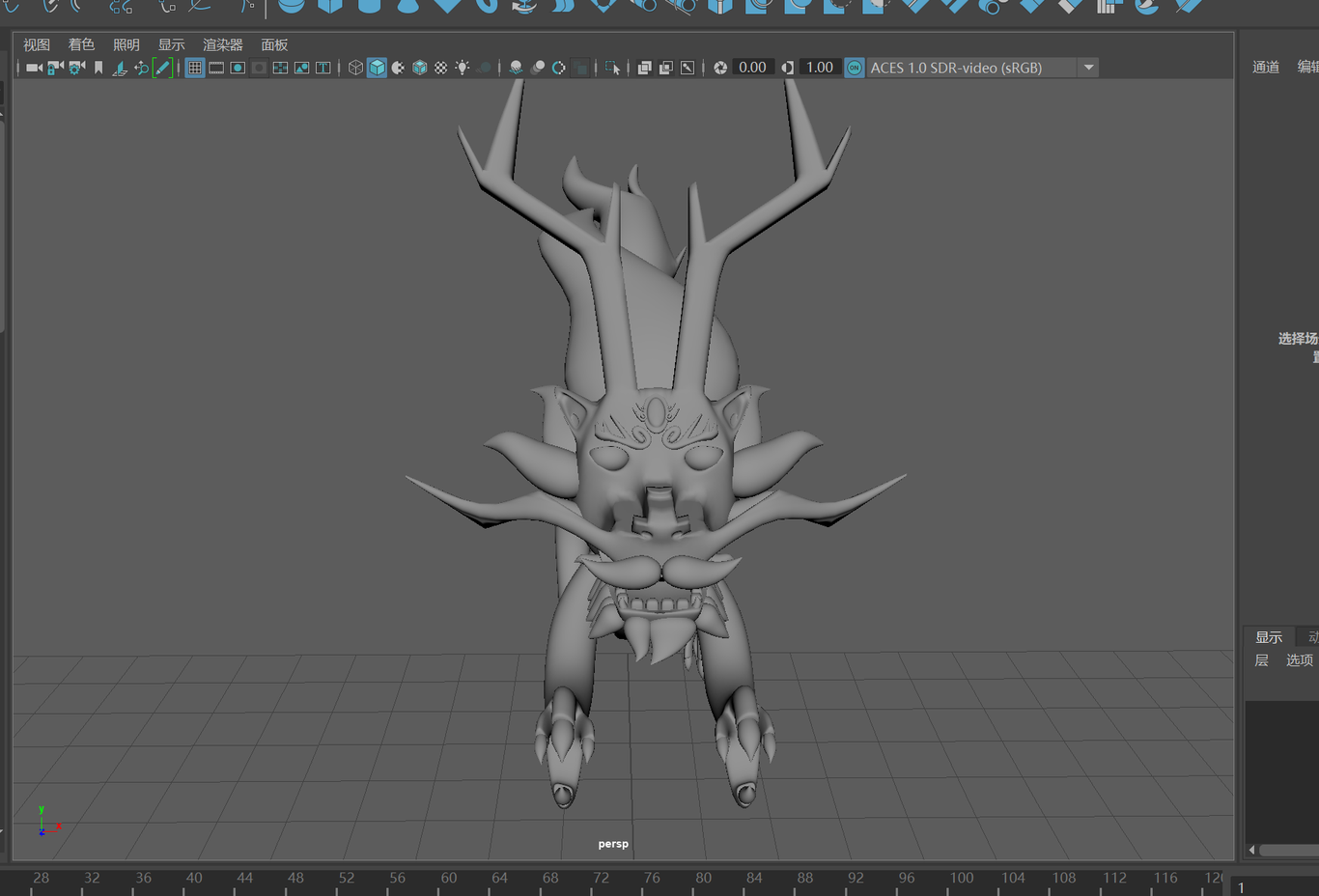Screen dimensions: 1319x896
Task: Click the Grease Pencil icon
Action: tap(162, 68)
